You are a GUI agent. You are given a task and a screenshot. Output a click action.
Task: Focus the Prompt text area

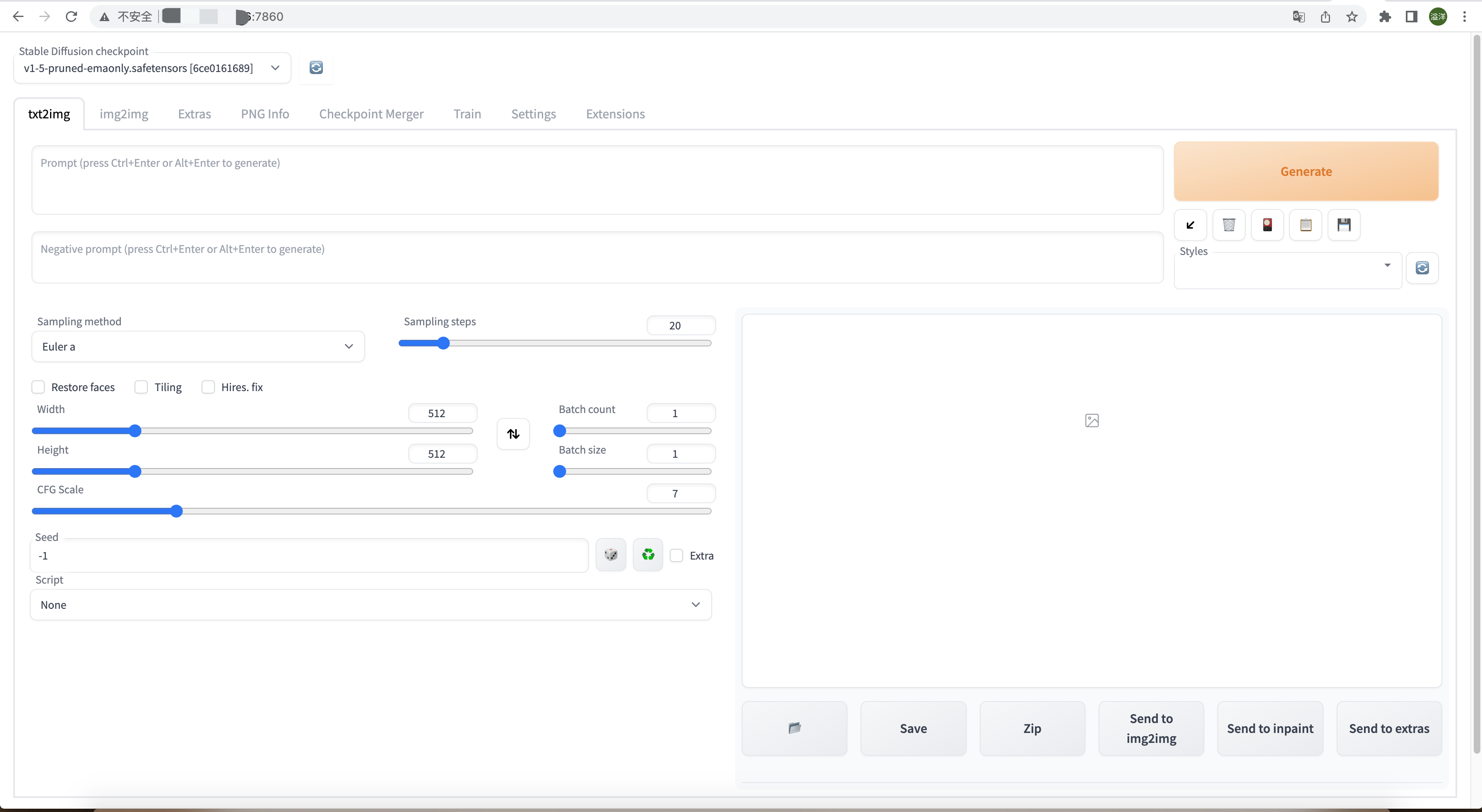597,180
